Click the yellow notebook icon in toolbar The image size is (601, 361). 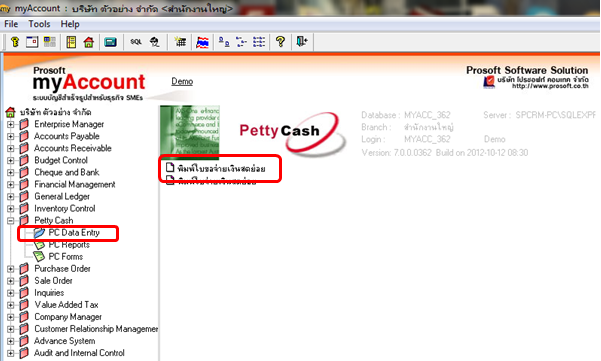[71, 42]
